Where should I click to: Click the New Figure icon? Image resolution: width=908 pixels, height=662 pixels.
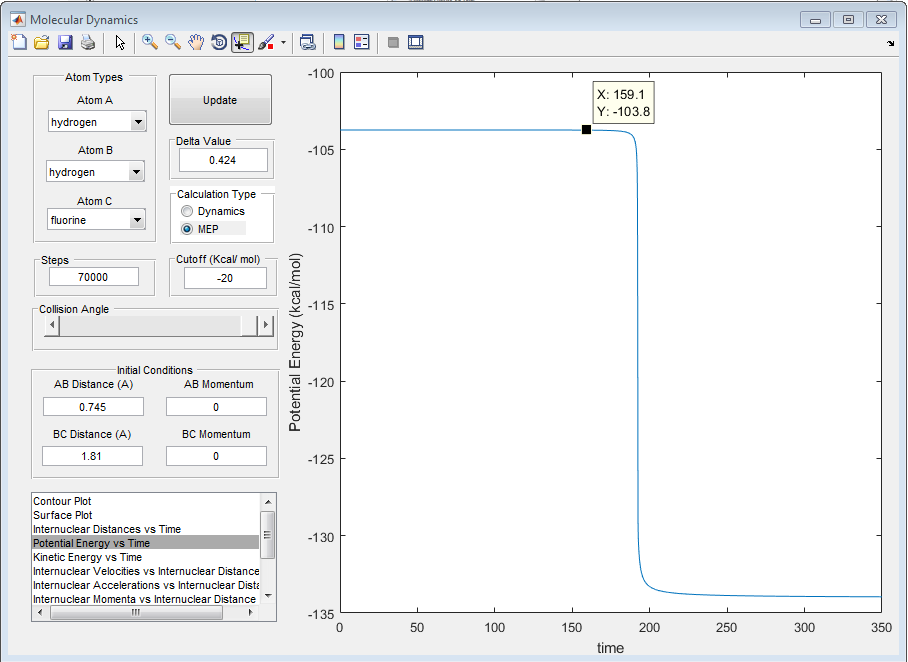(x=19, y=42)
